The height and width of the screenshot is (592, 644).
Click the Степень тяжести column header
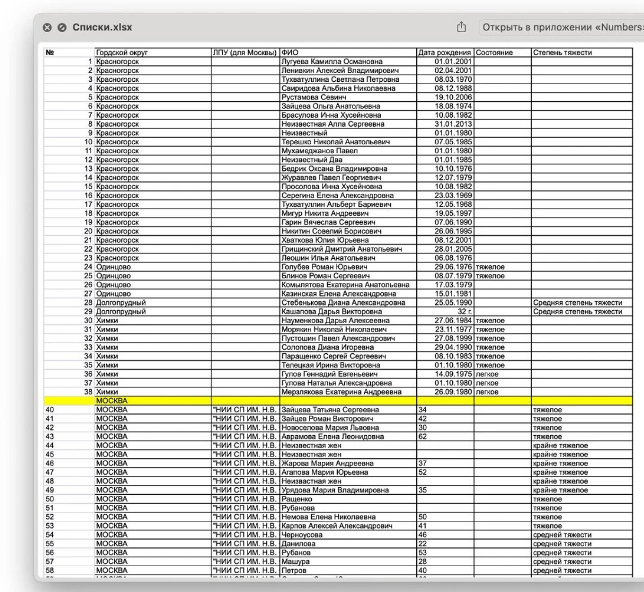tap(562, 52)
